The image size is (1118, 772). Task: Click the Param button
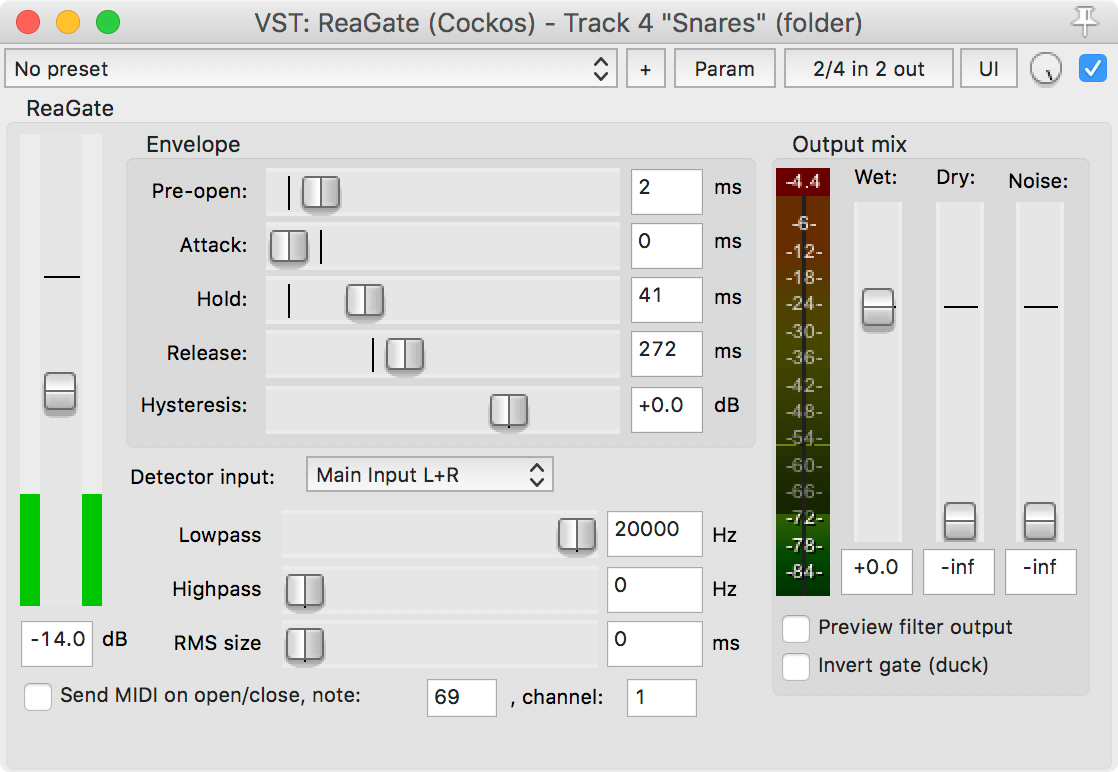724,69
